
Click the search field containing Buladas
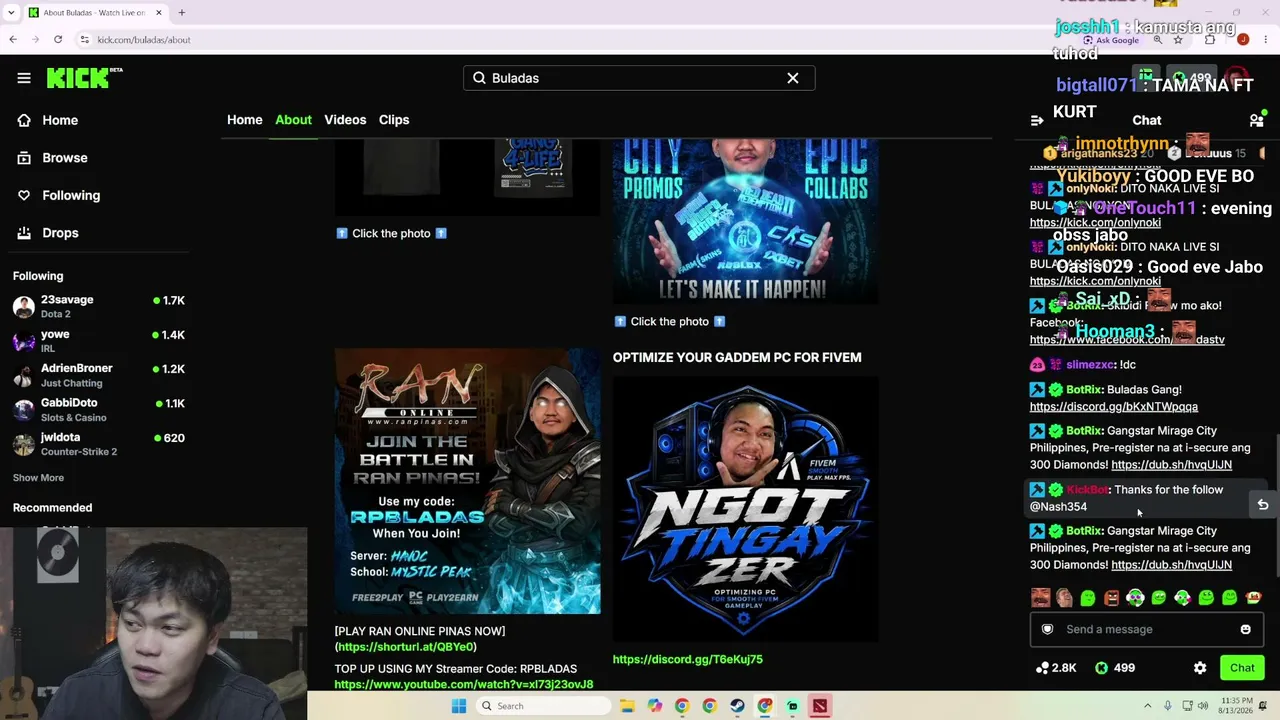coord(638,78)
